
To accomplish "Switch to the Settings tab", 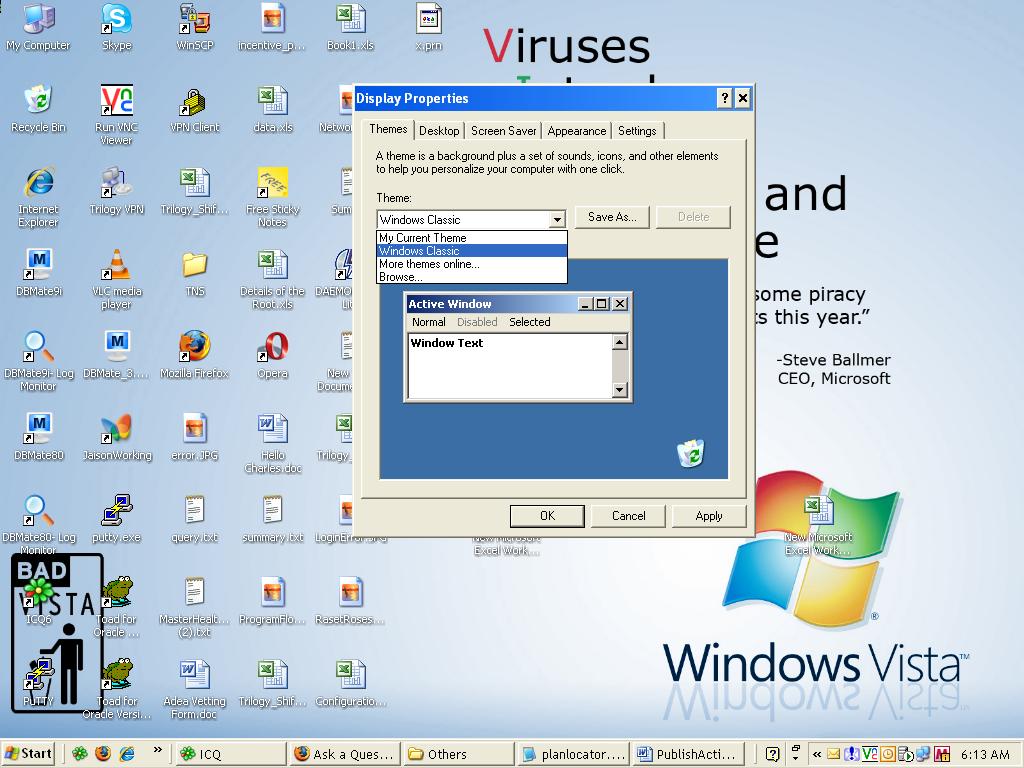I will coord(637,131).
